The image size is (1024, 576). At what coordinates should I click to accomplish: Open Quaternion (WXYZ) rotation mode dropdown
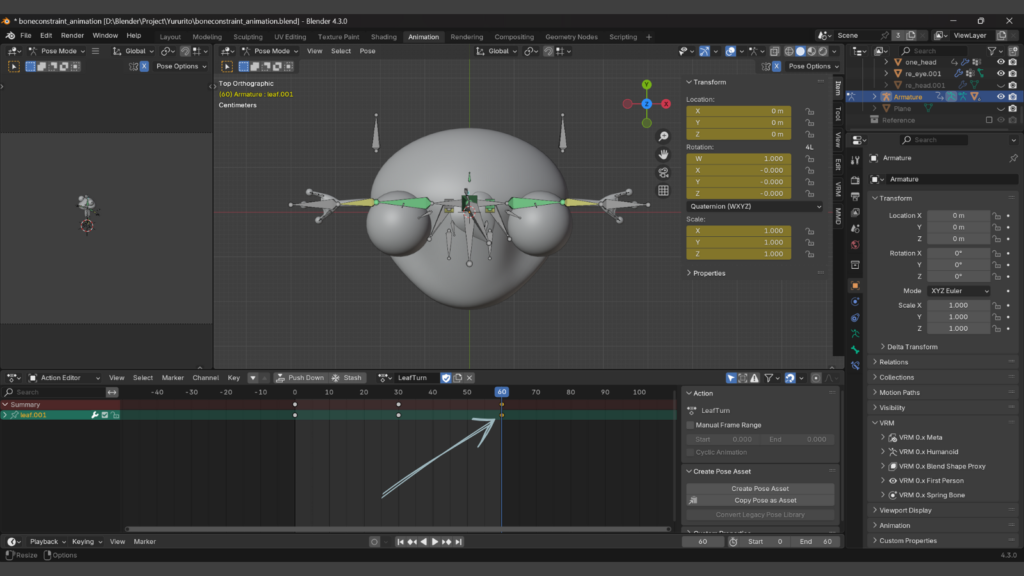[x=755, y=206]
